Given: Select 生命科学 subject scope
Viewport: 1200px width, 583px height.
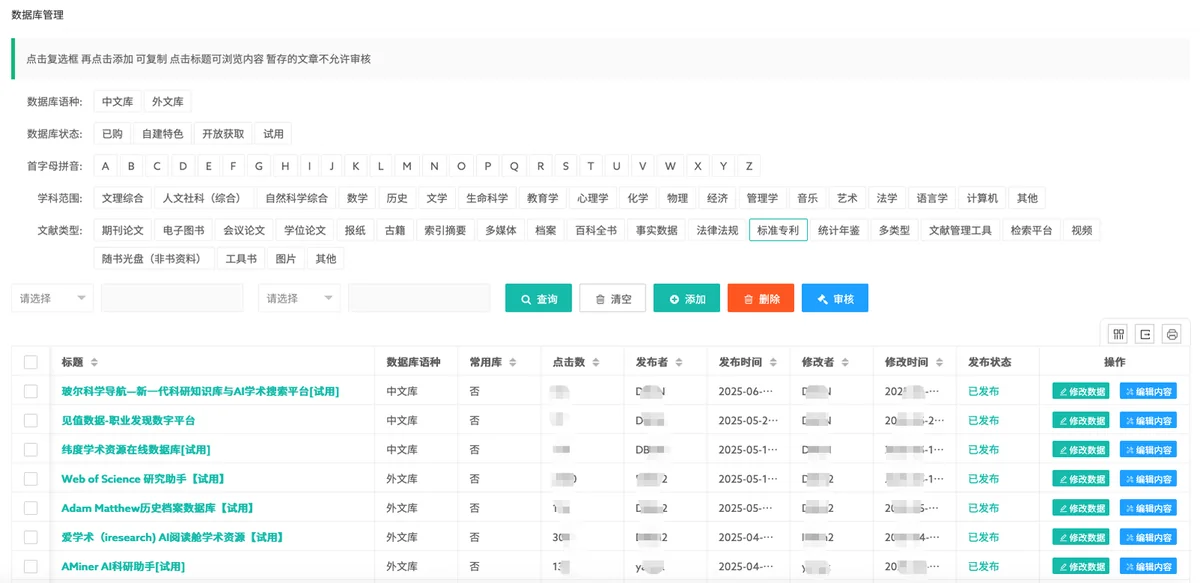Looking at the screenshot, I should (487, 198).
